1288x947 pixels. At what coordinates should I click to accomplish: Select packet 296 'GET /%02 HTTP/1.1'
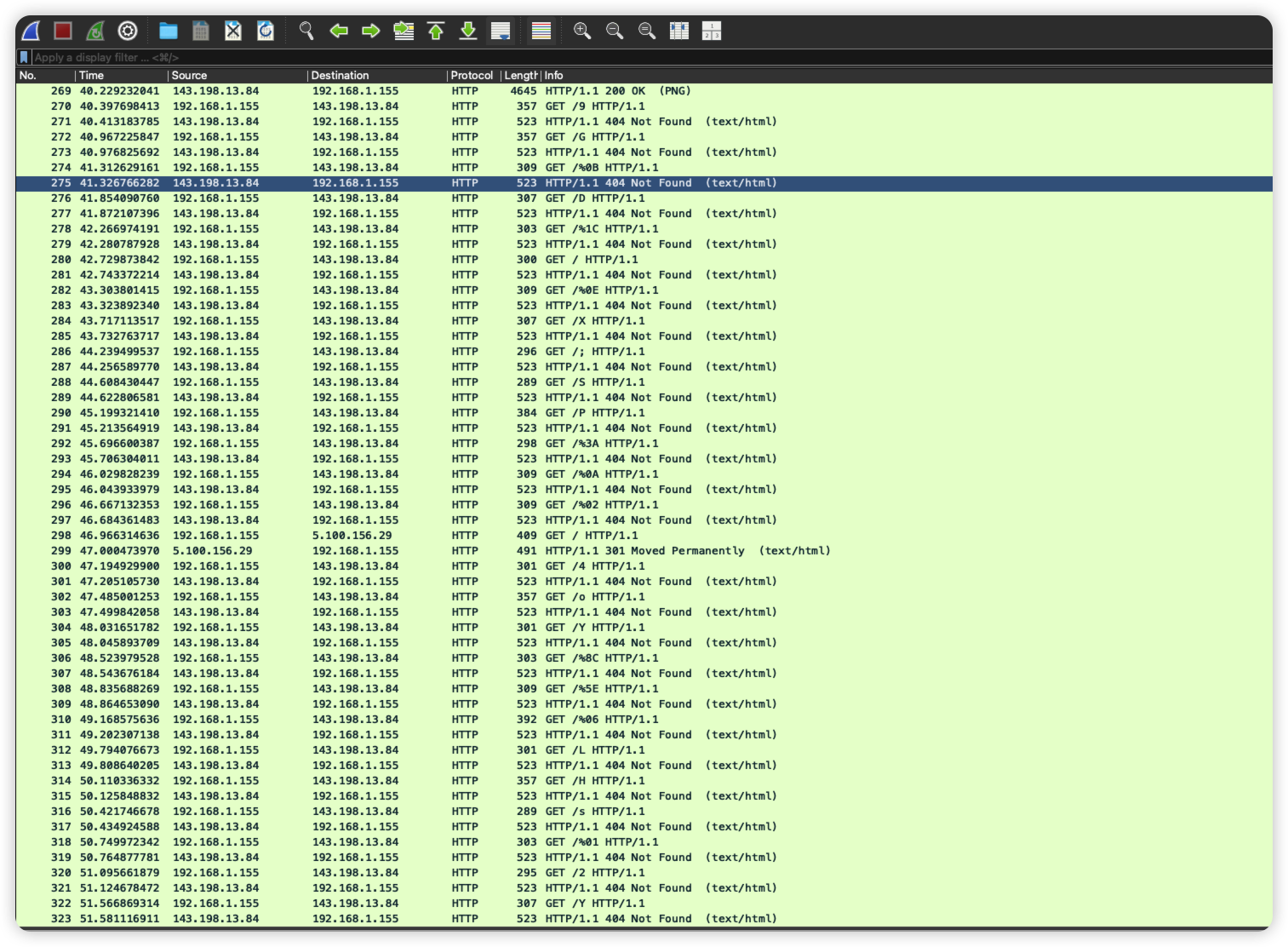point(644,505)
